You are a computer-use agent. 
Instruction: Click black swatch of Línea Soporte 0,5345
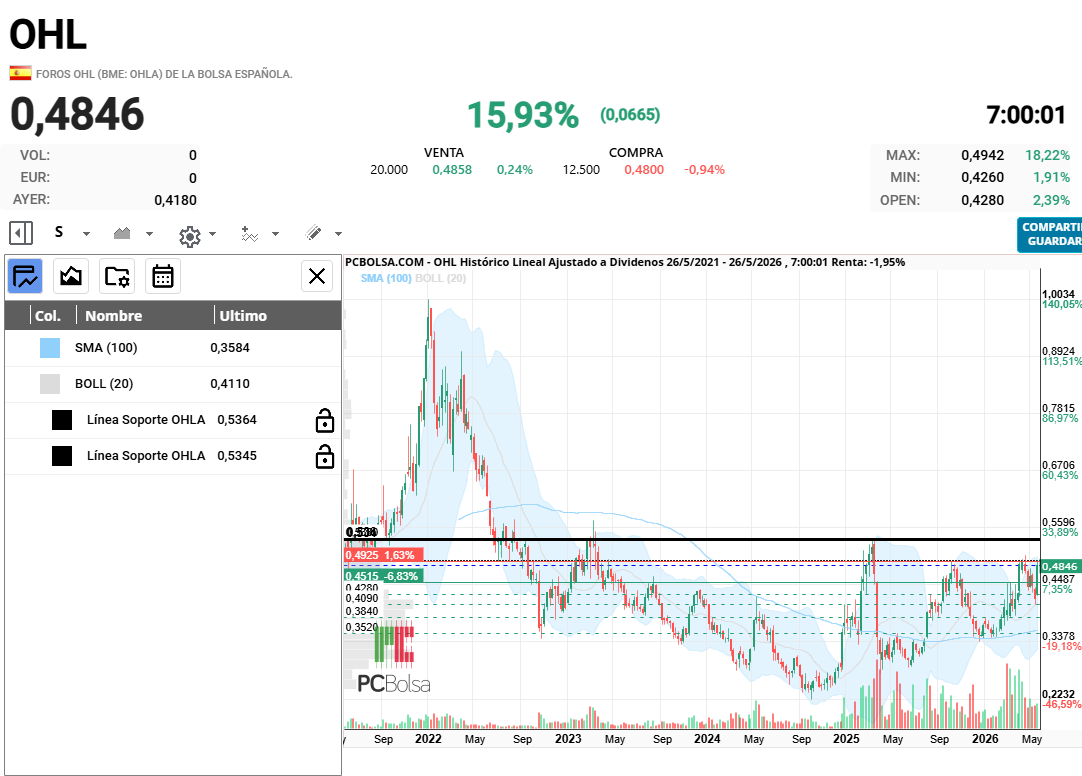tap(62, 455)
